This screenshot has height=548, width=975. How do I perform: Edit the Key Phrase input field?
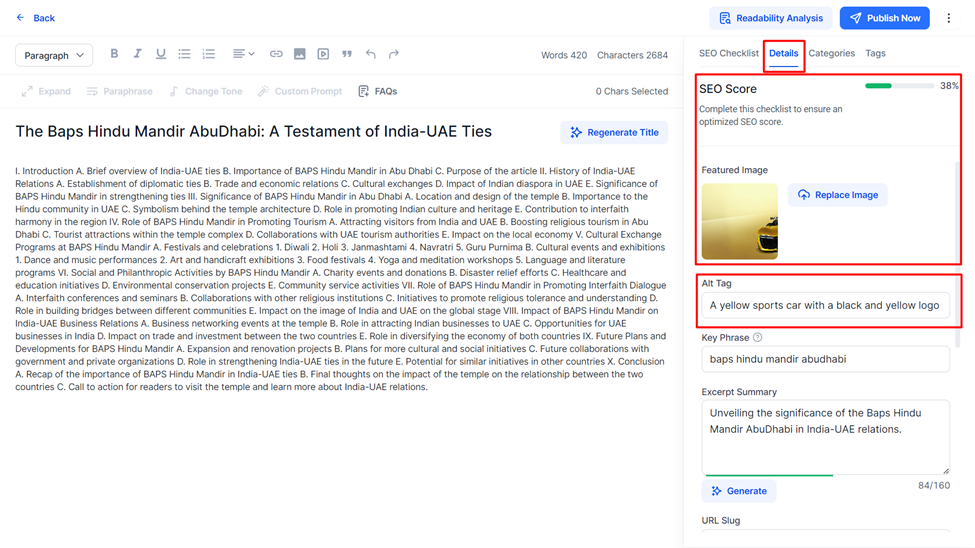[825, 359]
